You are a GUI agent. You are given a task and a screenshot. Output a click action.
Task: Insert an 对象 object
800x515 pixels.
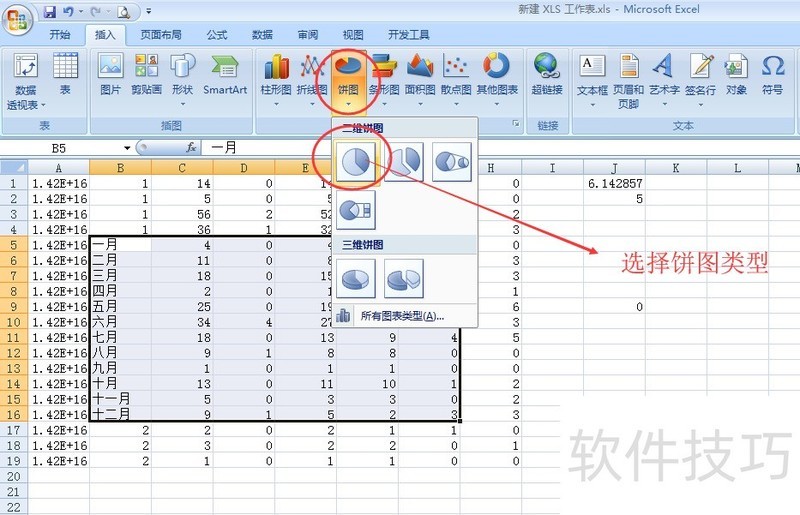(x=736, y=74)
